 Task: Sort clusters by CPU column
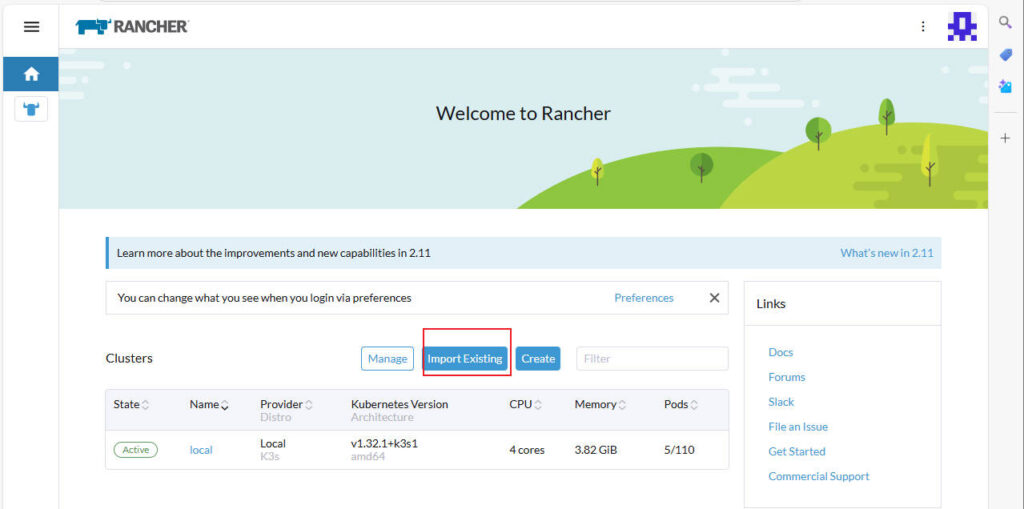[523, 405]
